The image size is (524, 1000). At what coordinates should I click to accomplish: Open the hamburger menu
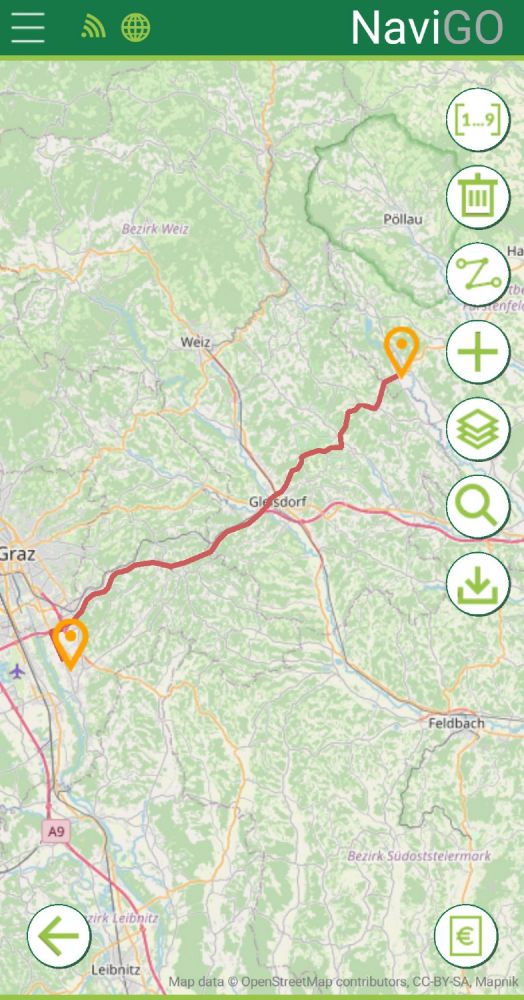pyautogui.click(x=28, y=27)
